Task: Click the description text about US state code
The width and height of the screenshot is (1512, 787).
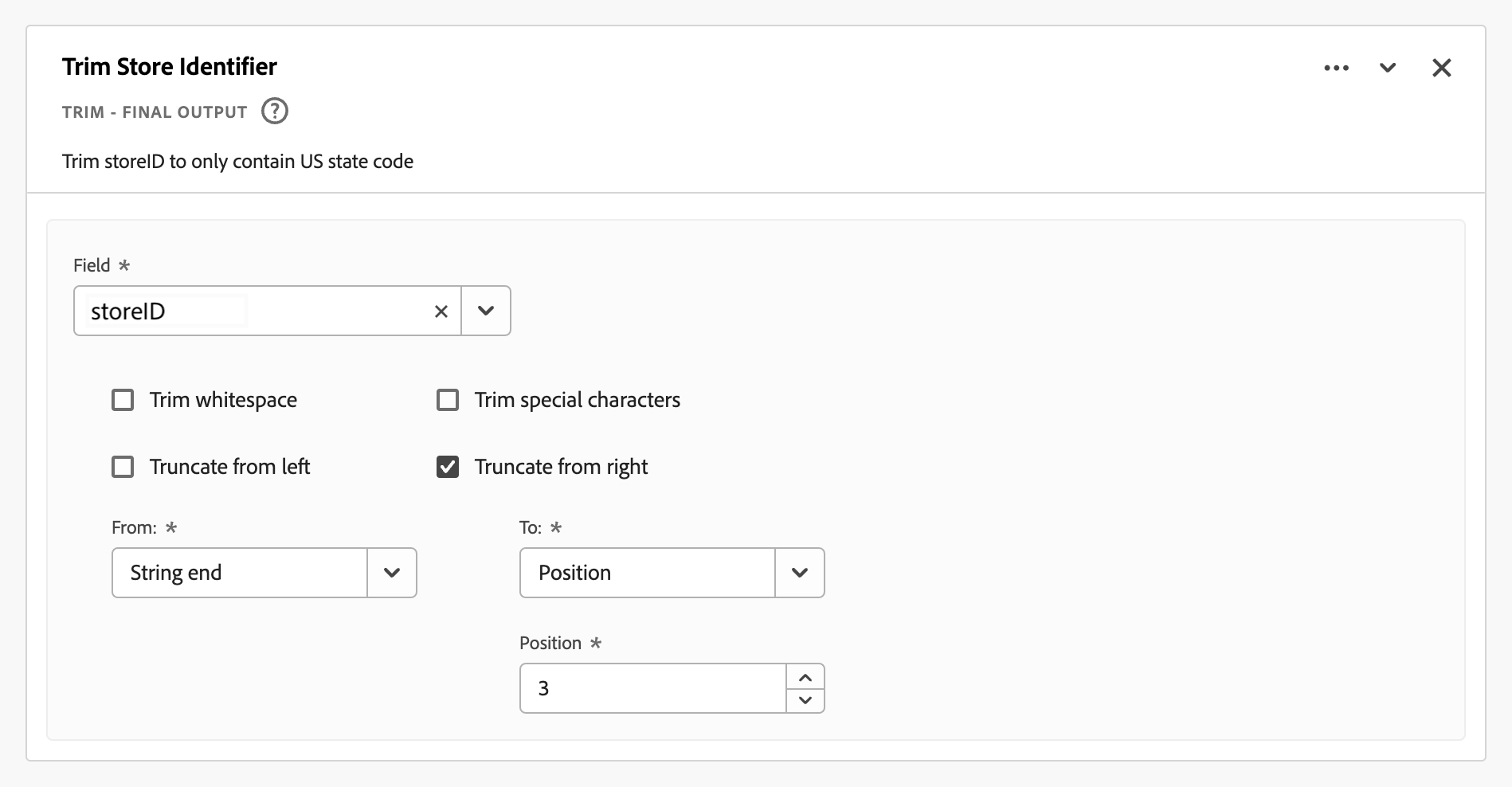Action: point(237,162)
